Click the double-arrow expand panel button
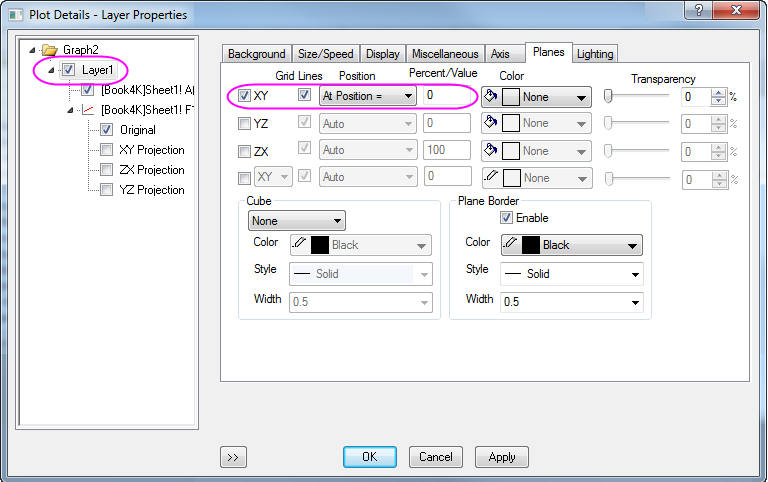Viewport: 768px width, 482px height. [232, 457]
